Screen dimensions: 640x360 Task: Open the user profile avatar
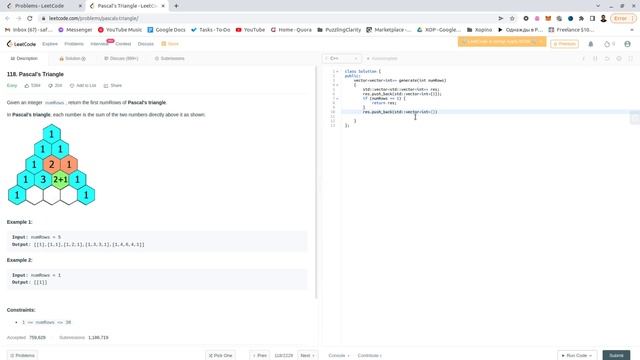tap(627, 44)
